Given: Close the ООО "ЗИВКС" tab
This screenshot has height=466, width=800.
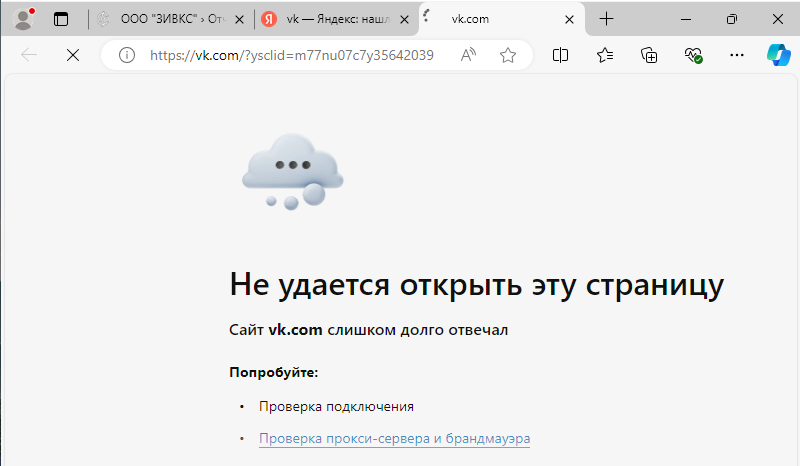Looking at the screenshot, I should (239, 19).
